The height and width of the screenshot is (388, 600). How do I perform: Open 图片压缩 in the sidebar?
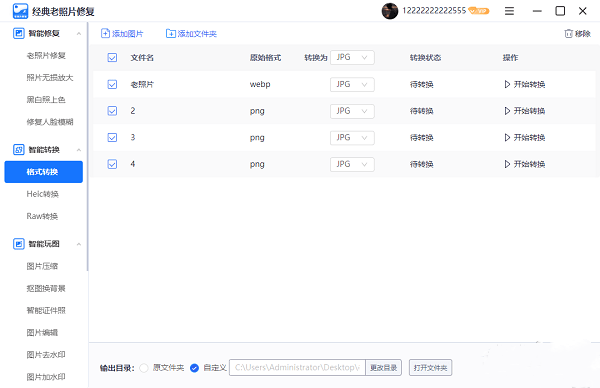pyautogui.click(x=42, y=266)
